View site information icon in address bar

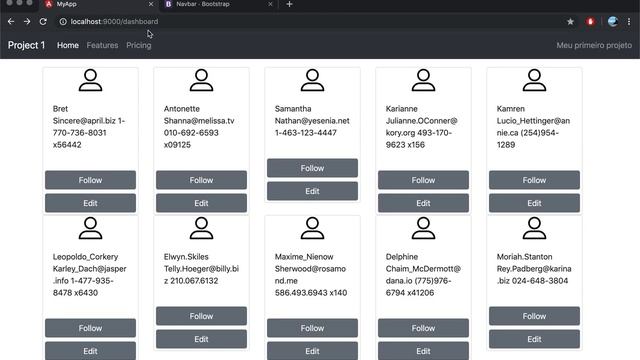pos(63,21)
